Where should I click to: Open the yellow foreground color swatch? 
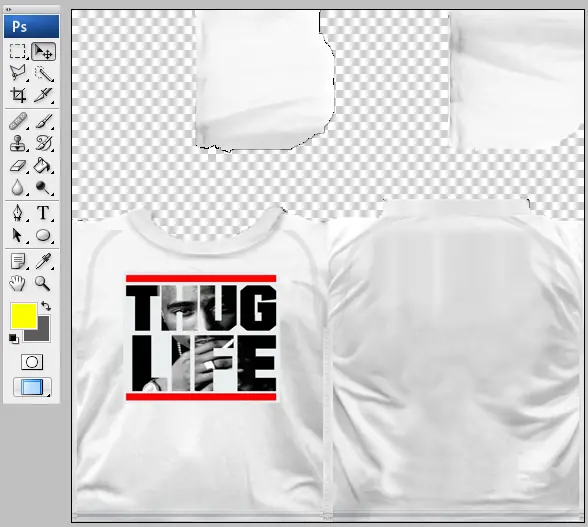(24, 316)
